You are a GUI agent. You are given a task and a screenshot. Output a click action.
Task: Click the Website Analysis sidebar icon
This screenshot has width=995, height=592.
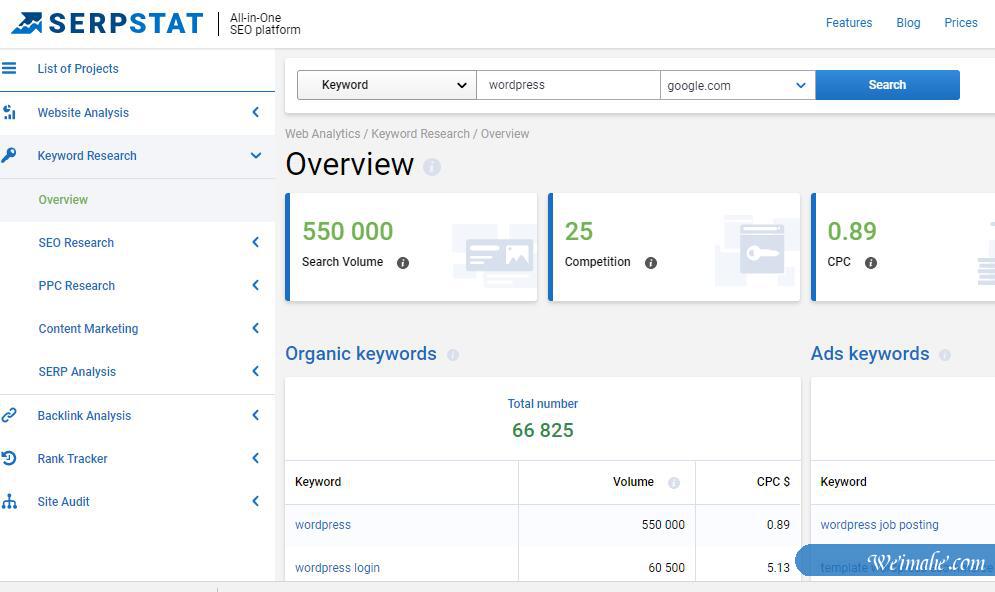click(10, 112)
